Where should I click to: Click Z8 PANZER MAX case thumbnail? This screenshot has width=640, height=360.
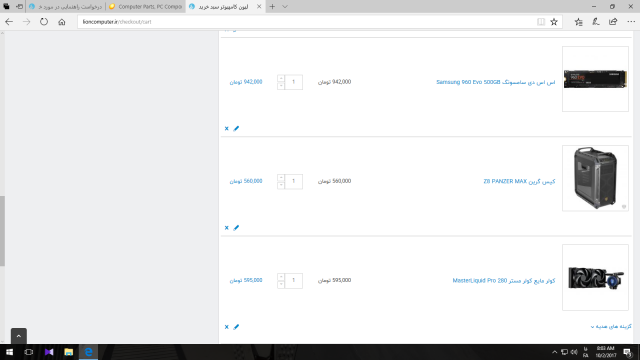click(x=595, y=178)
